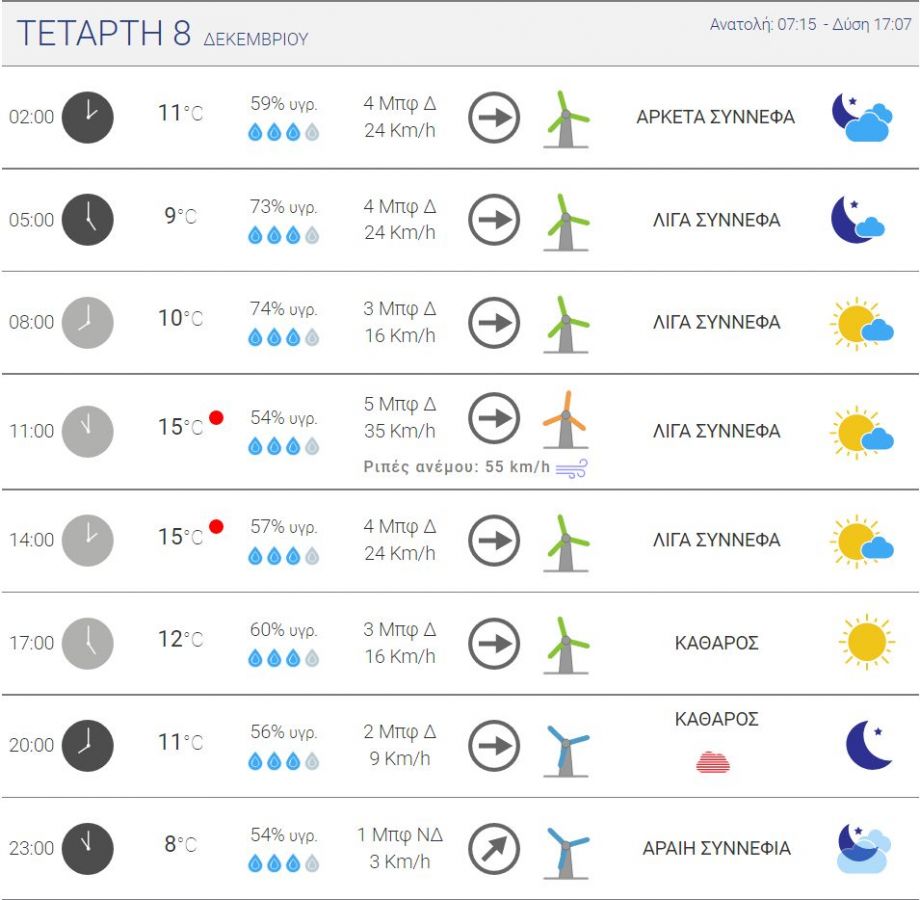The height and width of the screenshot is (900, 920).
Task: Click the red striped haze icon at 20:00
Action: (x=713, y=762)
